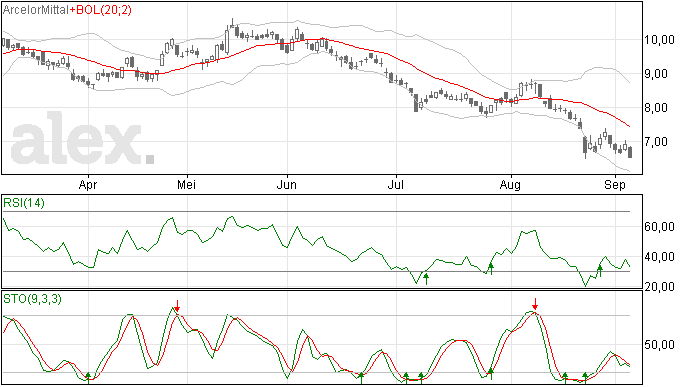The image size is (690, 387).
Task: Click the 40,00 RSI axis value
Action: coord(659,257)
